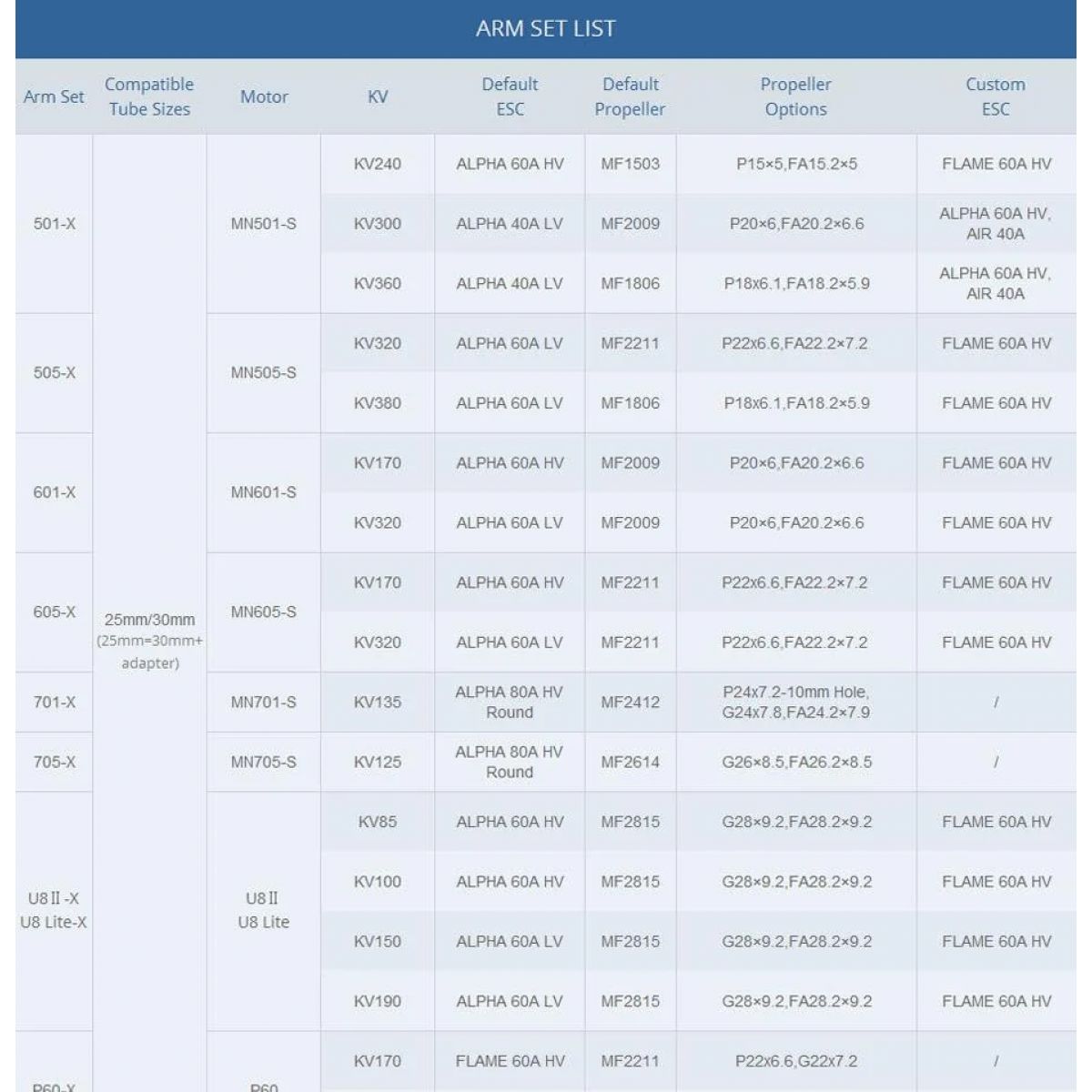
Task: Select the 25mm/30mm tube size cell
Action: (149, 641)
